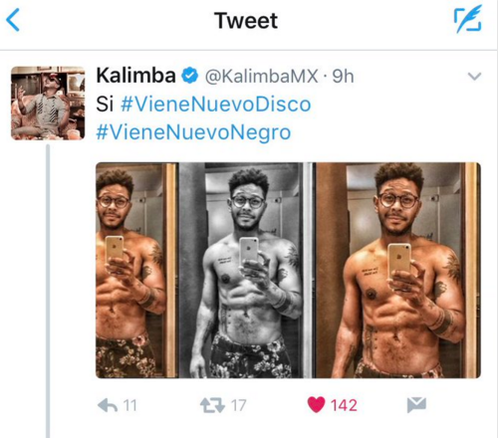Unlike the tweet via red heart
The image size is (500, 438).
coord(316,405)
